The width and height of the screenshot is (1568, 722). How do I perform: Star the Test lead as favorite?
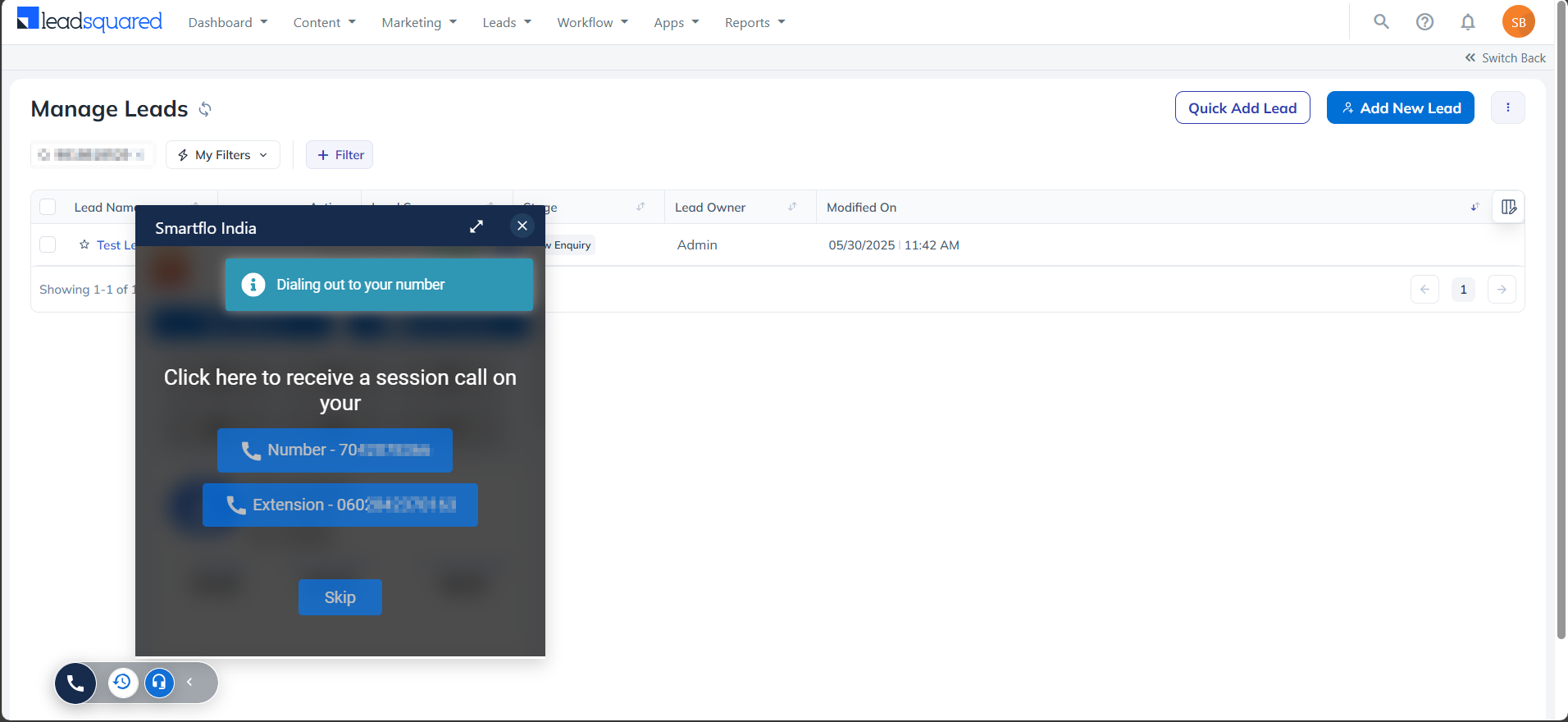[84, 244]
